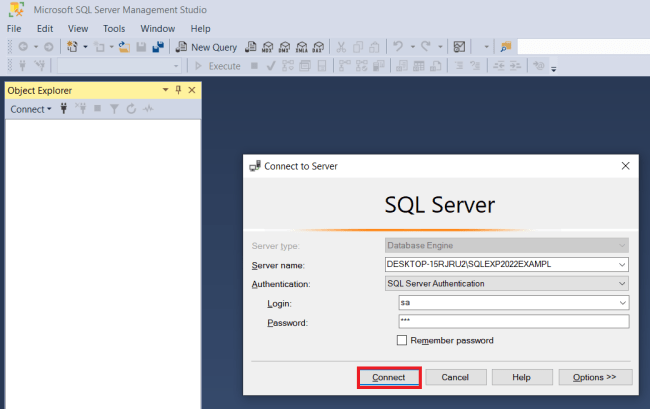Open the File menu
This screenshot has height=409, width=650.
tap(14, 29)
